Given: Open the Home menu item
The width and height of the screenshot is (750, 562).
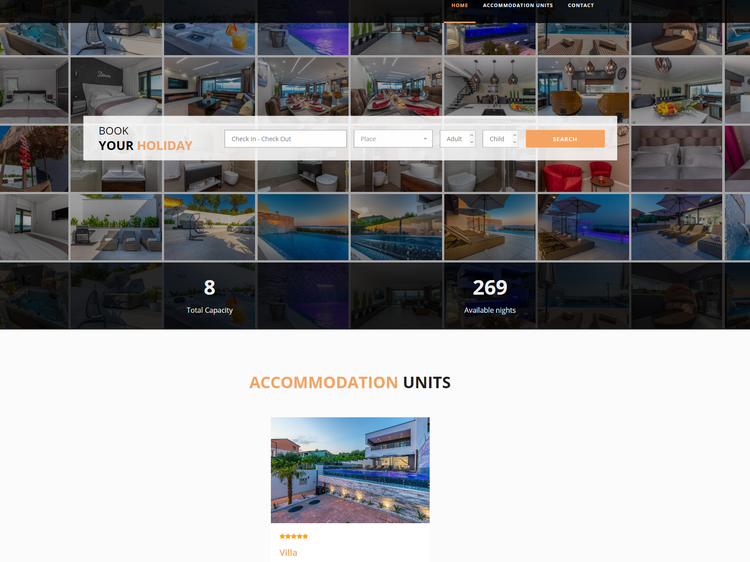Looking at the screenshot, I should pos(460,5).
